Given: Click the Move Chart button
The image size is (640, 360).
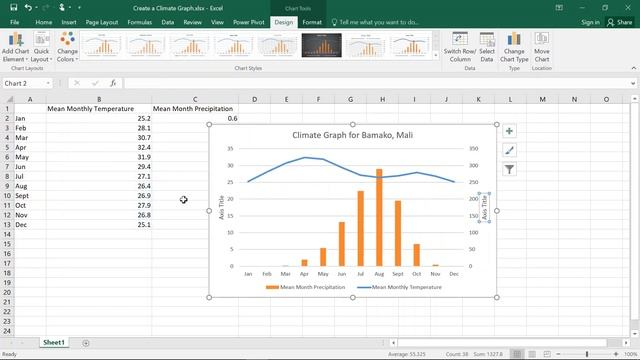Looking at the screenshot, I should [542, 47].
